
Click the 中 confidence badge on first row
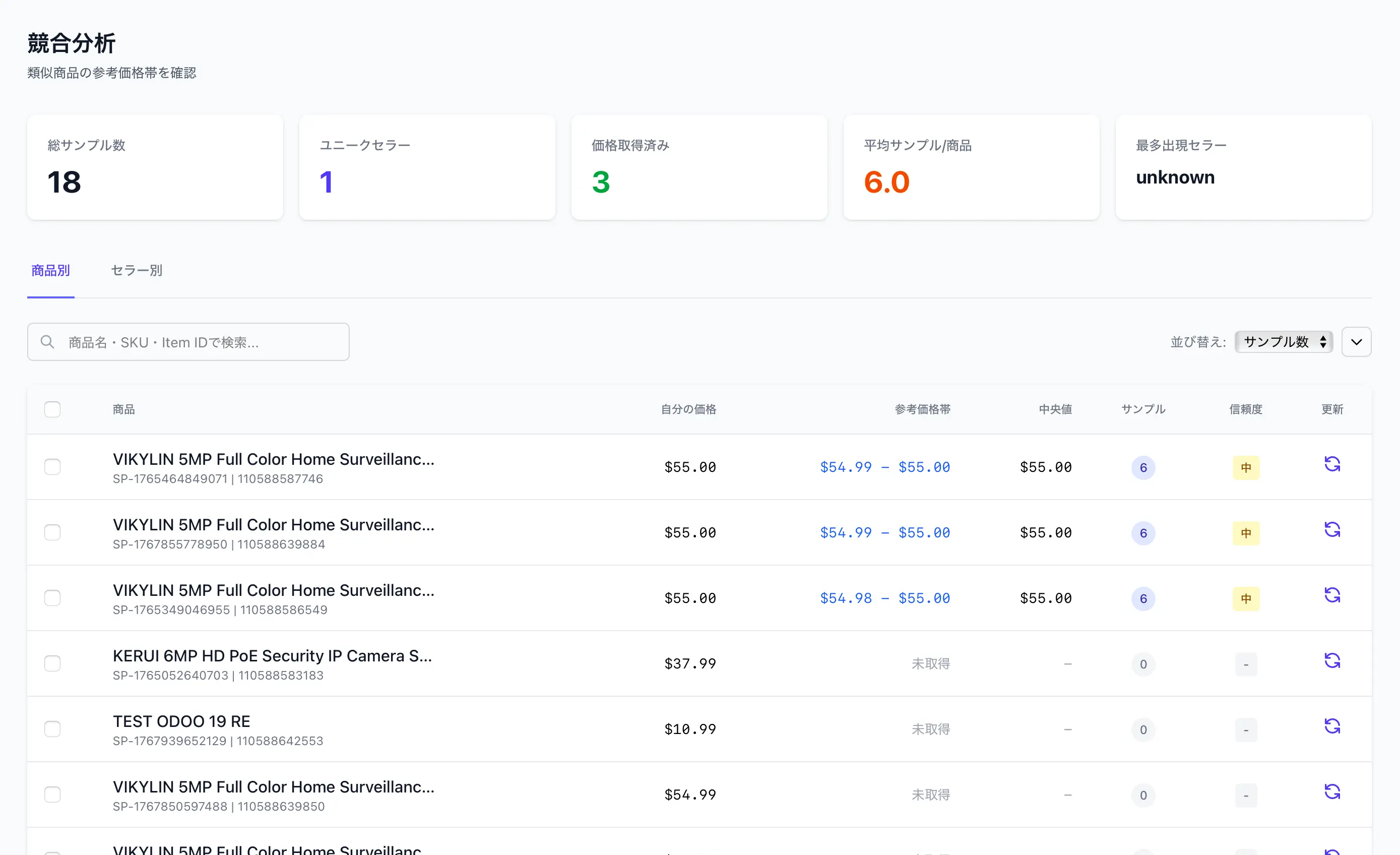point(1246,467)
